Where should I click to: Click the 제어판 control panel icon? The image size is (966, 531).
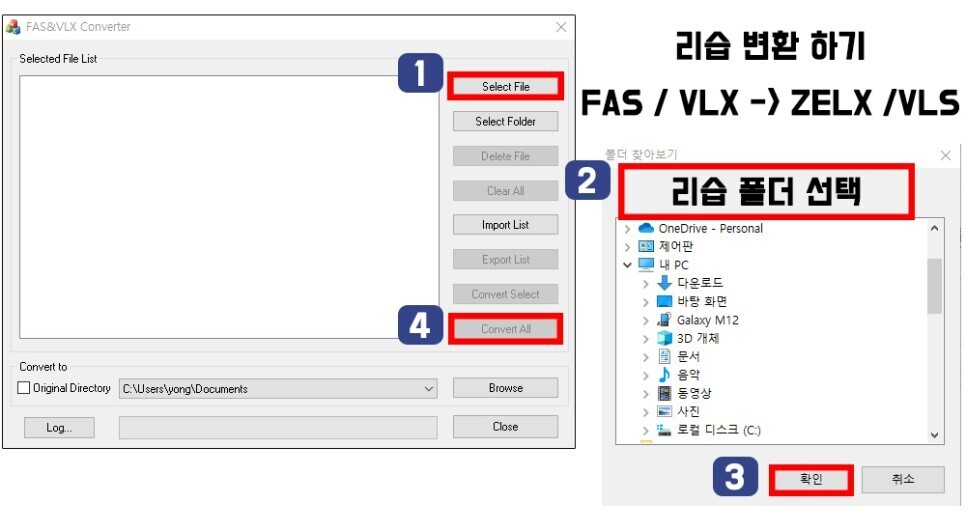pos(646,246)
